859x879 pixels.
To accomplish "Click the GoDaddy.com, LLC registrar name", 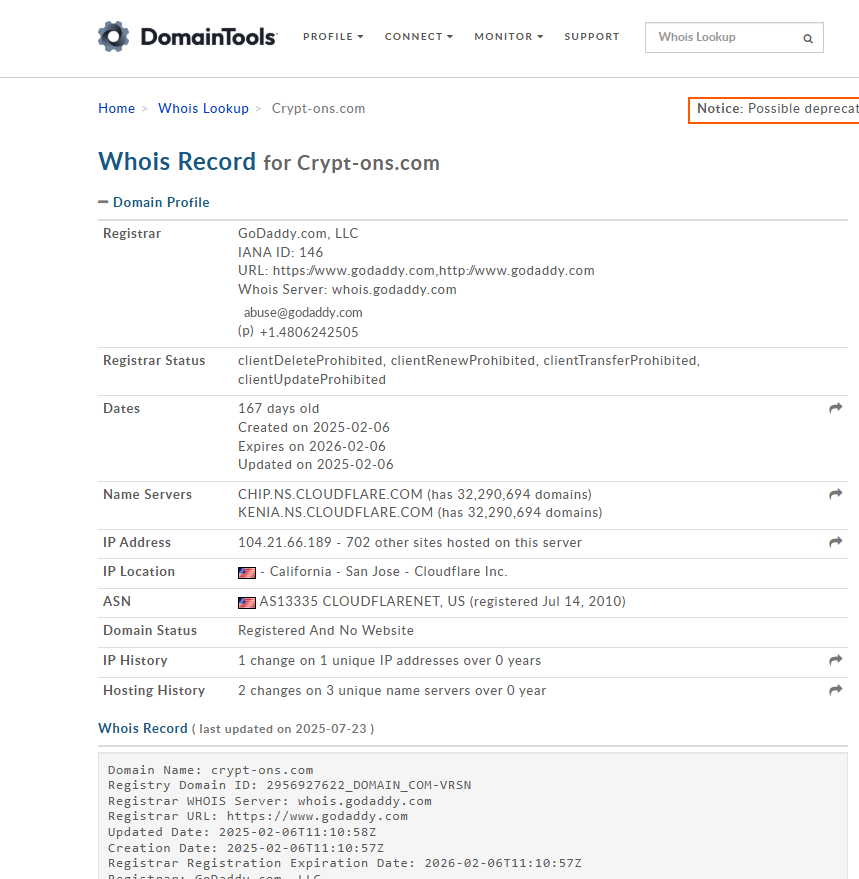I will [298, 233].
